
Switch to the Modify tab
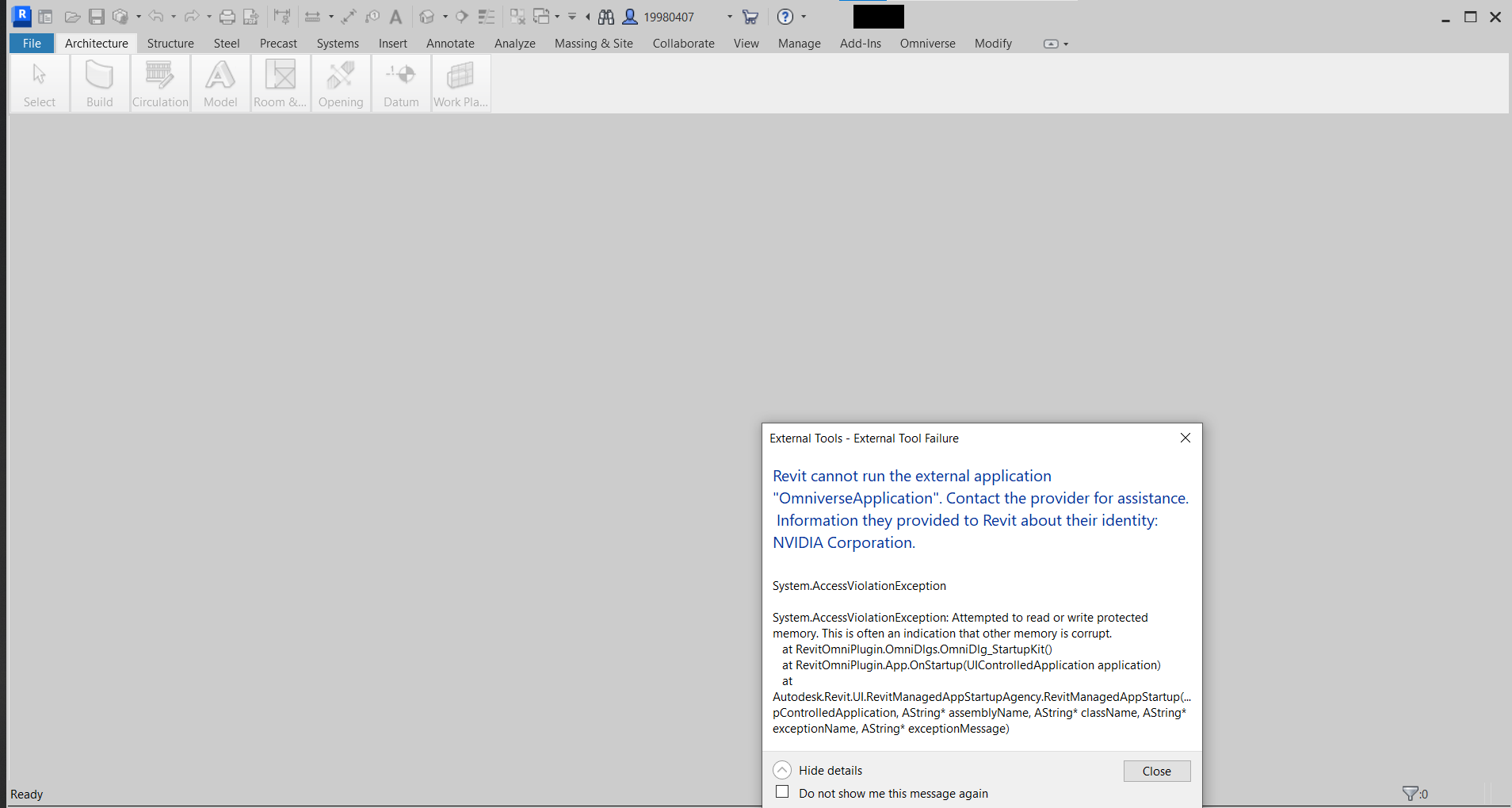coord(993,44)
